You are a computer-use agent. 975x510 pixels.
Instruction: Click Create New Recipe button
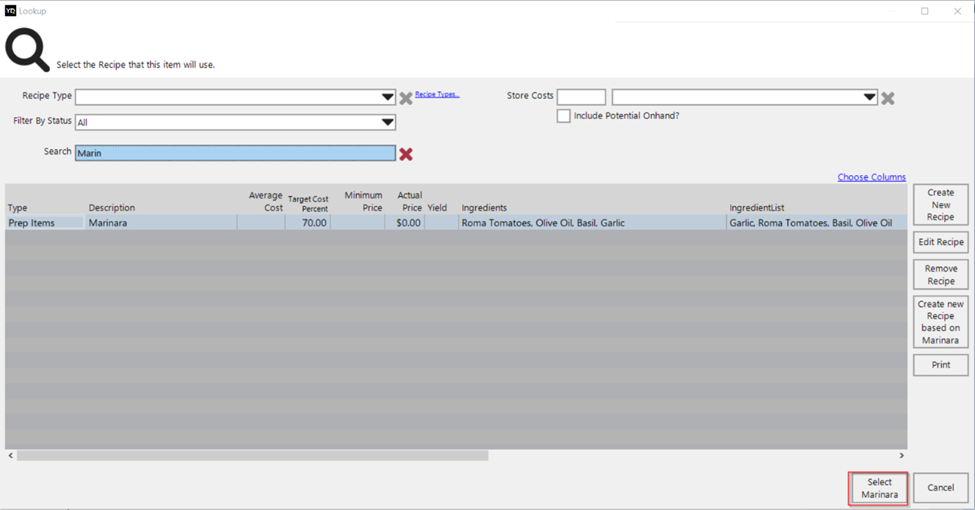(x=940, y=205)
